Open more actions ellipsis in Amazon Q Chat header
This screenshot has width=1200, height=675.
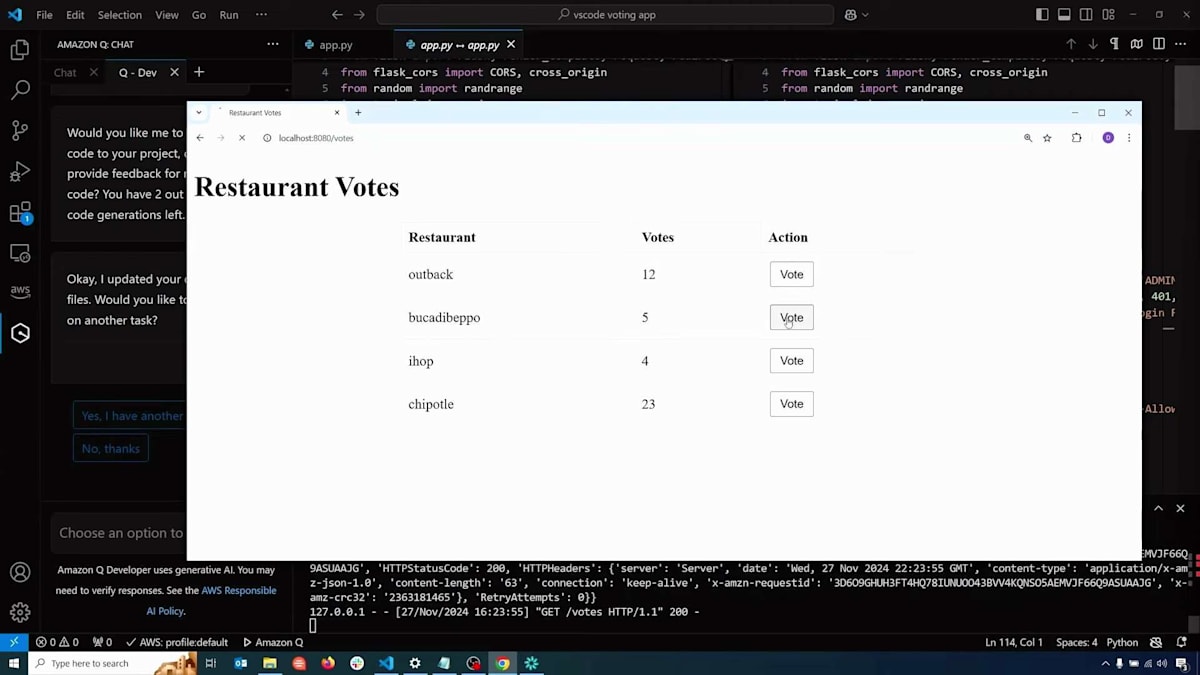273,44
